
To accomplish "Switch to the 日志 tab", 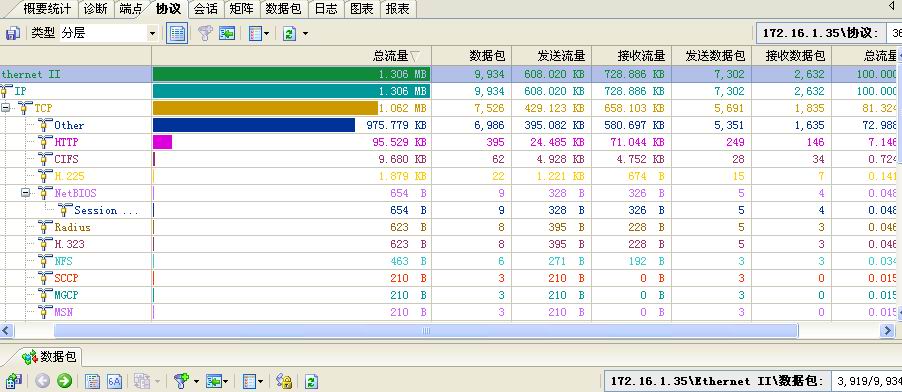I will pyautogui.click(x=326, y=9).
